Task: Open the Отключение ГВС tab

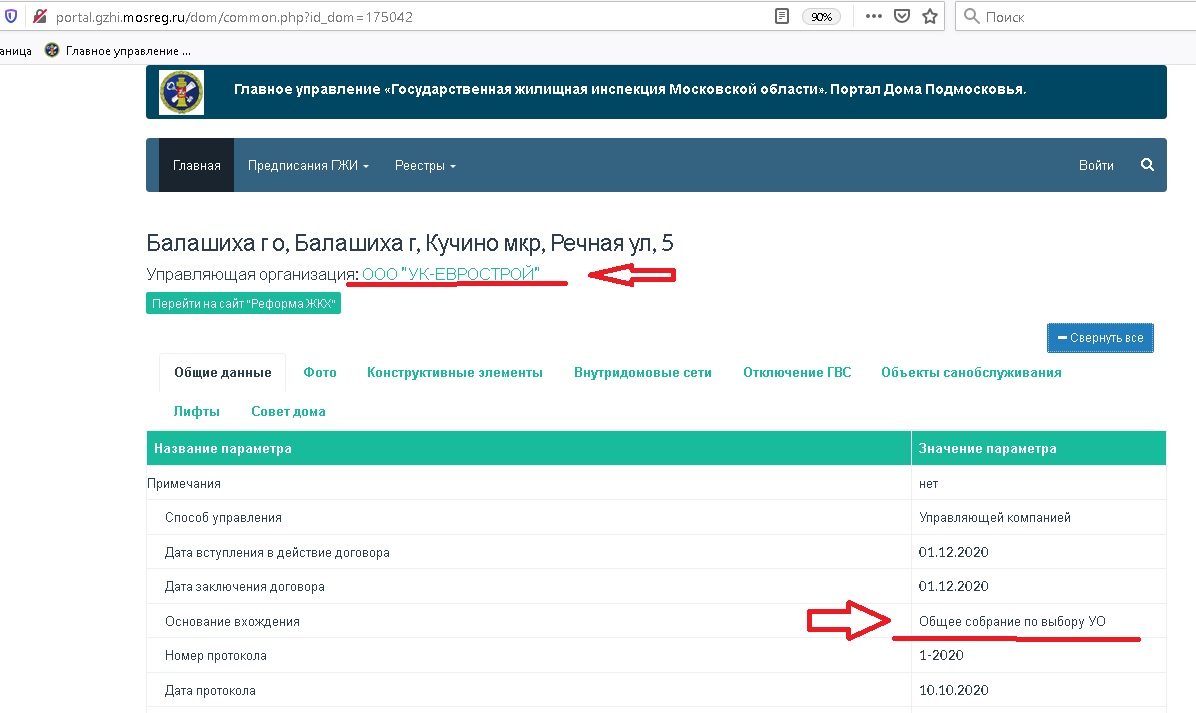Action: (x=797, y=373)
